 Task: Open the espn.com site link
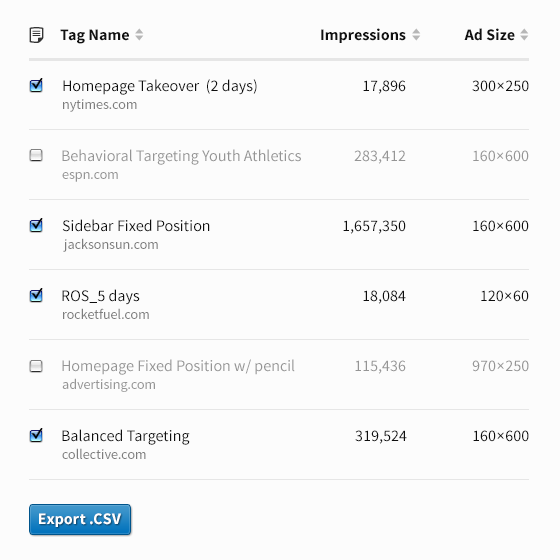coord(90,175)
